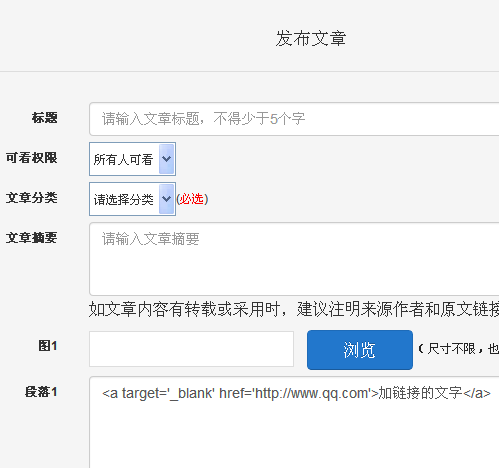Image resolution: width=499 pixels, height=468 pixels.
Task: Click the red (必选) required marker
Action: [x=192, y=199]
